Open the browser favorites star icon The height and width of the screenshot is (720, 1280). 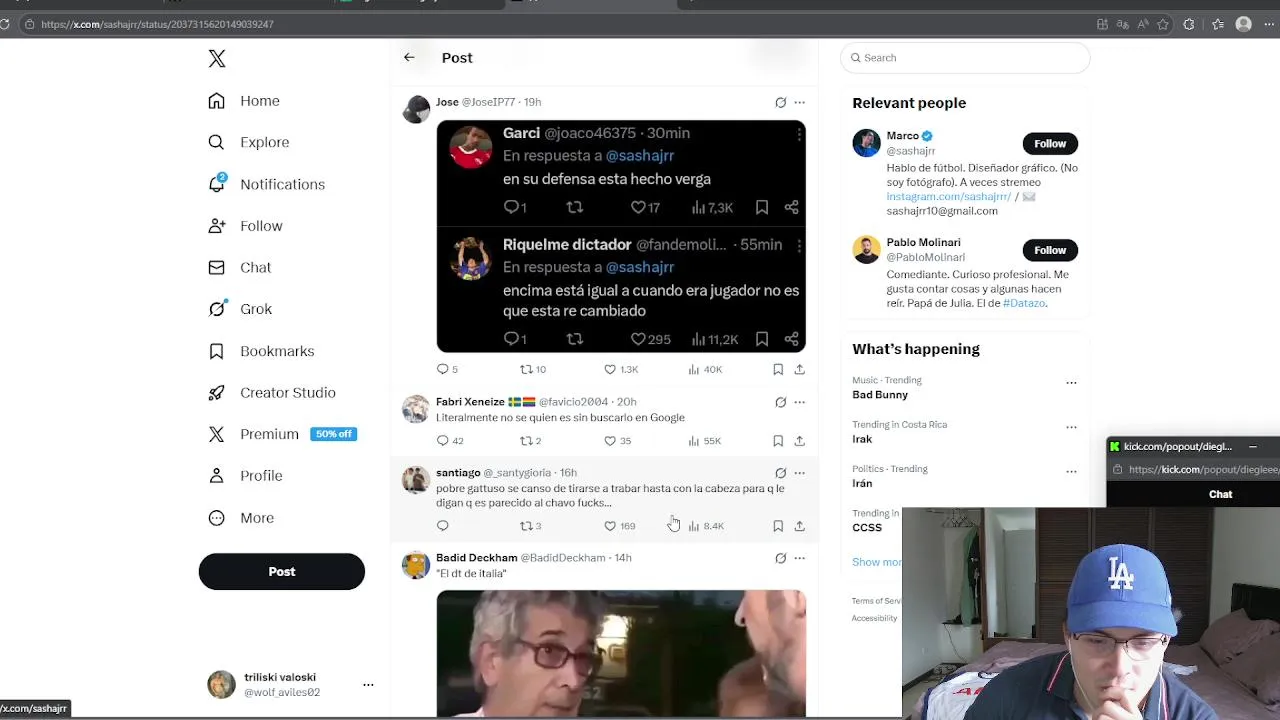pyautogui.click(x=1163, y=24)
